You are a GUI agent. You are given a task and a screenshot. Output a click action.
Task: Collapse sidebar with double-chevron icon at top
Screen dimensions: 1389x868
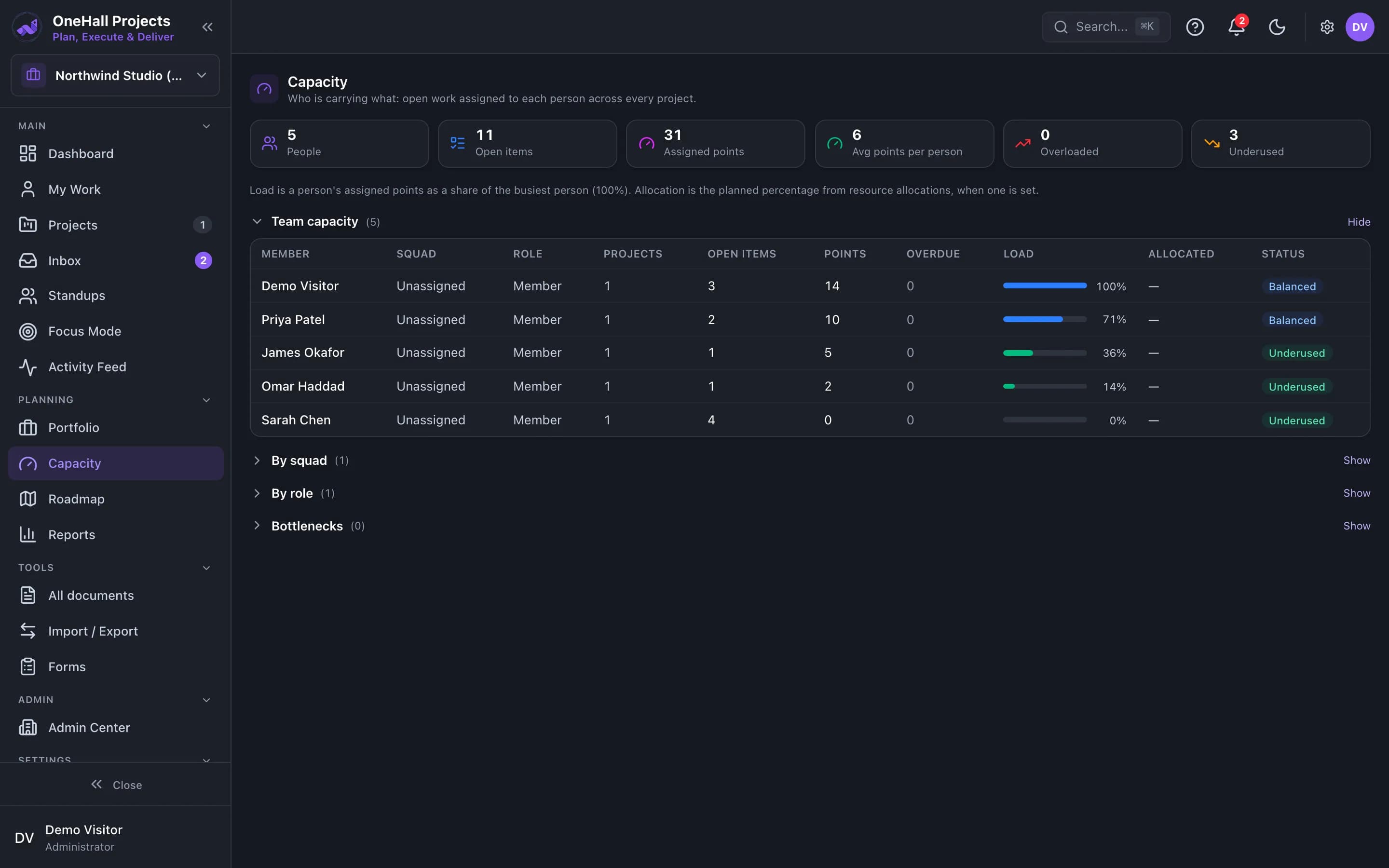pos(207,27)
